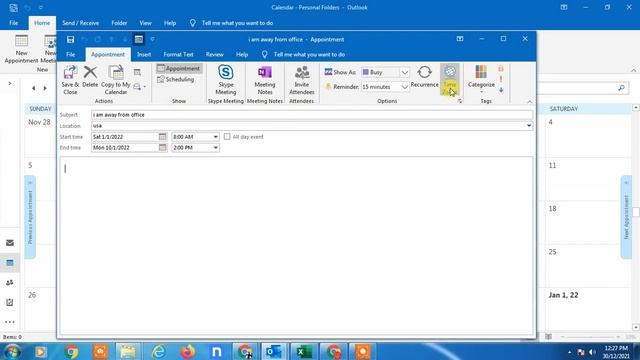Select the Appointment view in Show group
640x360 pixels.
(179, 68)
